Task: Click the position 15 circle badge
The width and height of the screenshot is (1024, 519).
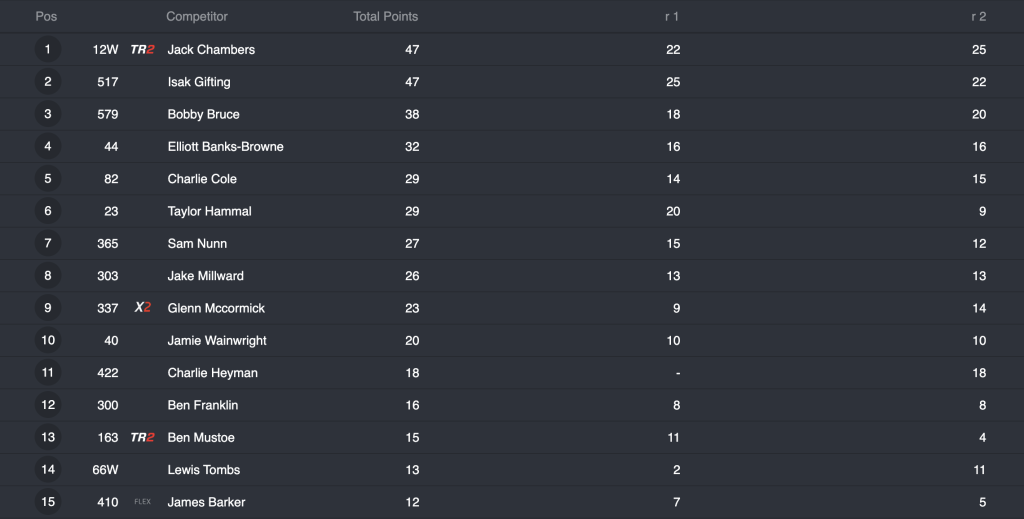Action: pos(47,502)
